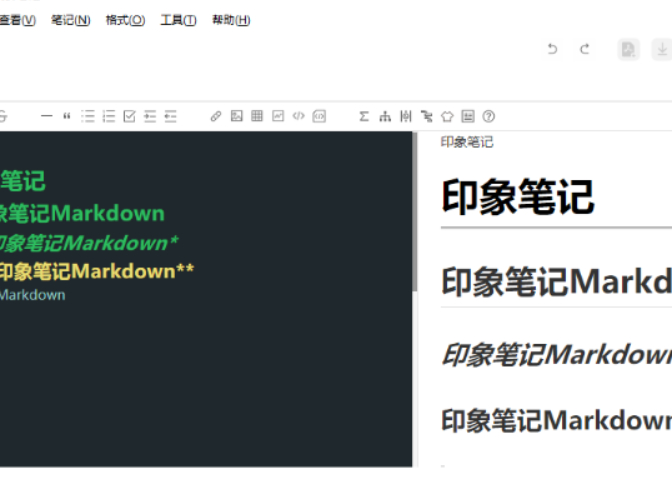The image size is (672, 504).
Task: Insert a math formula (sigma)
Action: tap(364, 116)
